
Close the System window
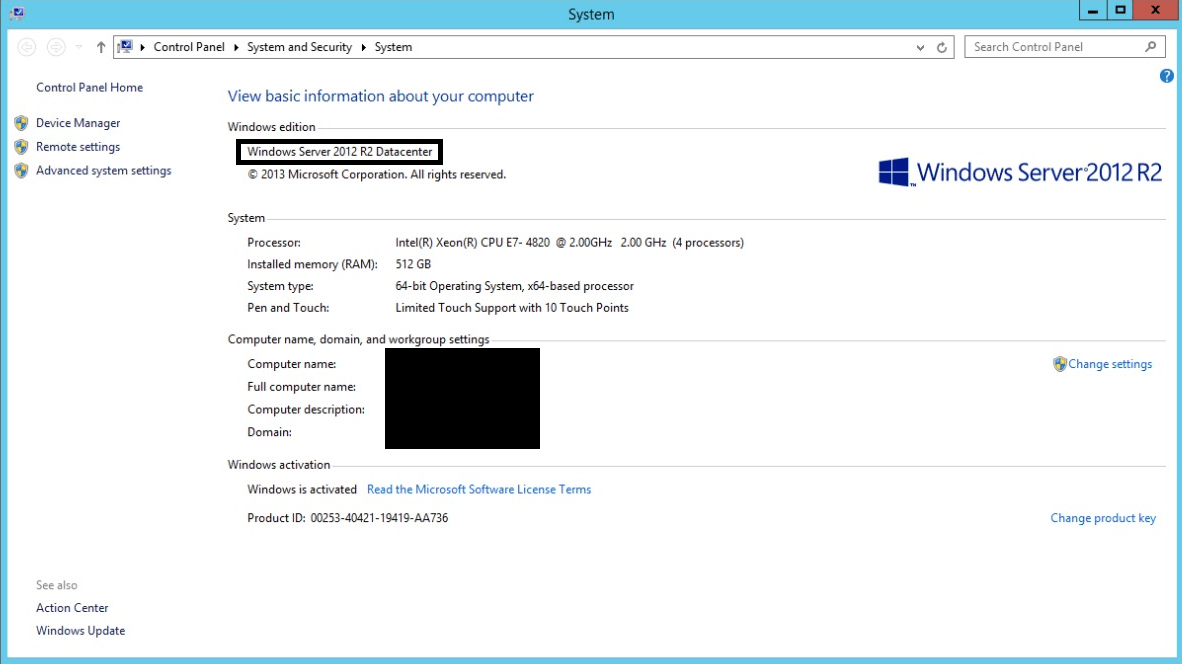coord(1155,10)
